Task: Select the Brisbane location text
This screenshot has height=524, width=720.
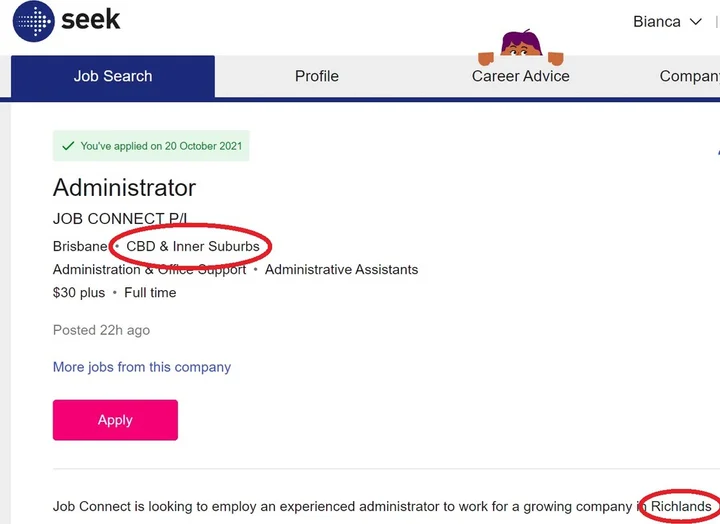Action: 80,247
